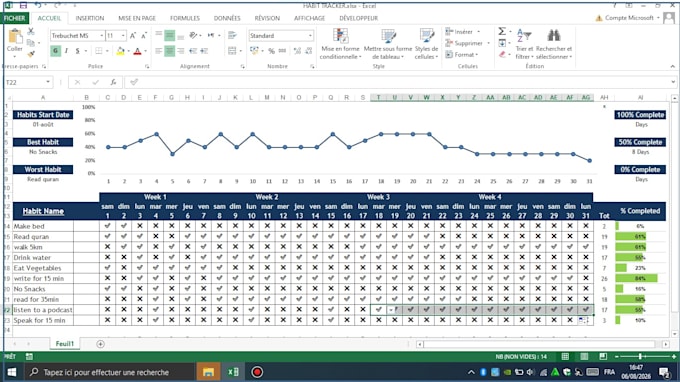The image size is (680, 382).
Task: Toggle Make bed status for day 1
Action: (x=108, y=226)
